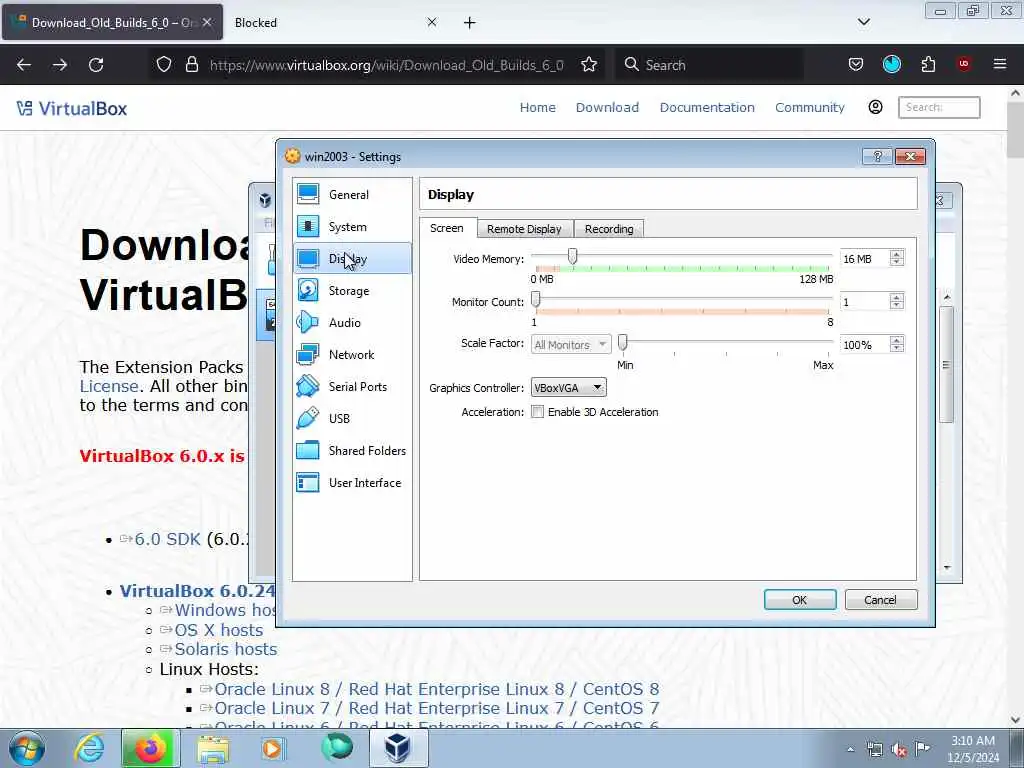The image size is (1024, 768).
Task: Go forward in Firefox browser
Action: tap(59, 65)
